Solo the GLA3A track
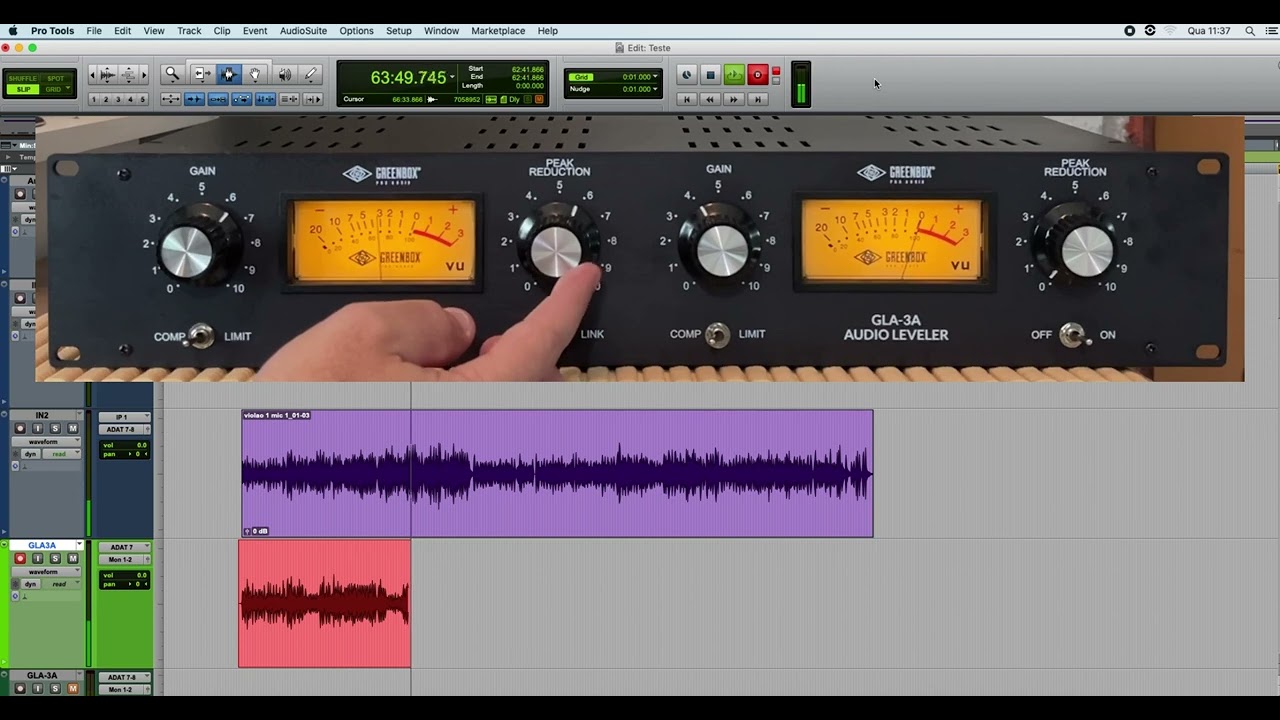The height and width of the screenshot is (720, 1280). click(x=55, y=558)
